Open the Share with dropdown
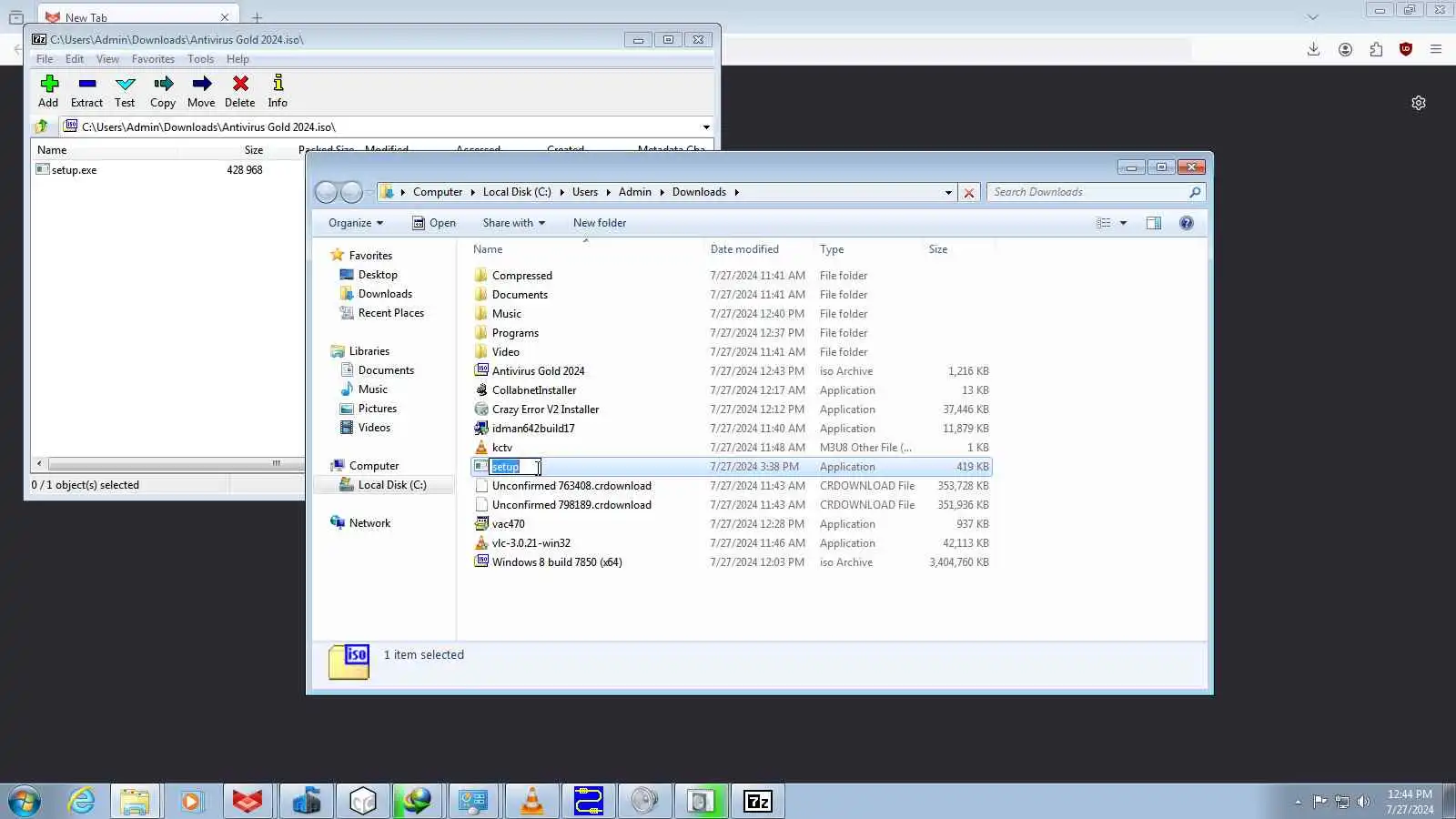The width and height of the screenshot is (1456, 819). [514, 223]
